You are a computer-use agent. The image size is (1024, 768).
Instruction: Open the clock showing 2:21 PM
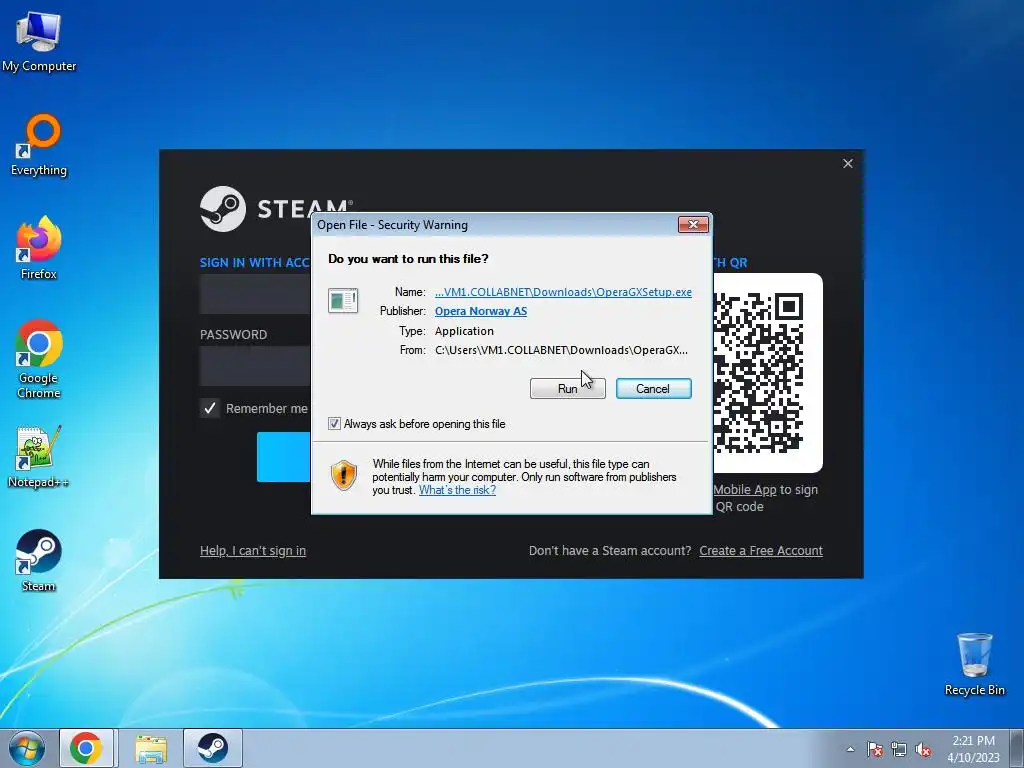click(973, 748)
